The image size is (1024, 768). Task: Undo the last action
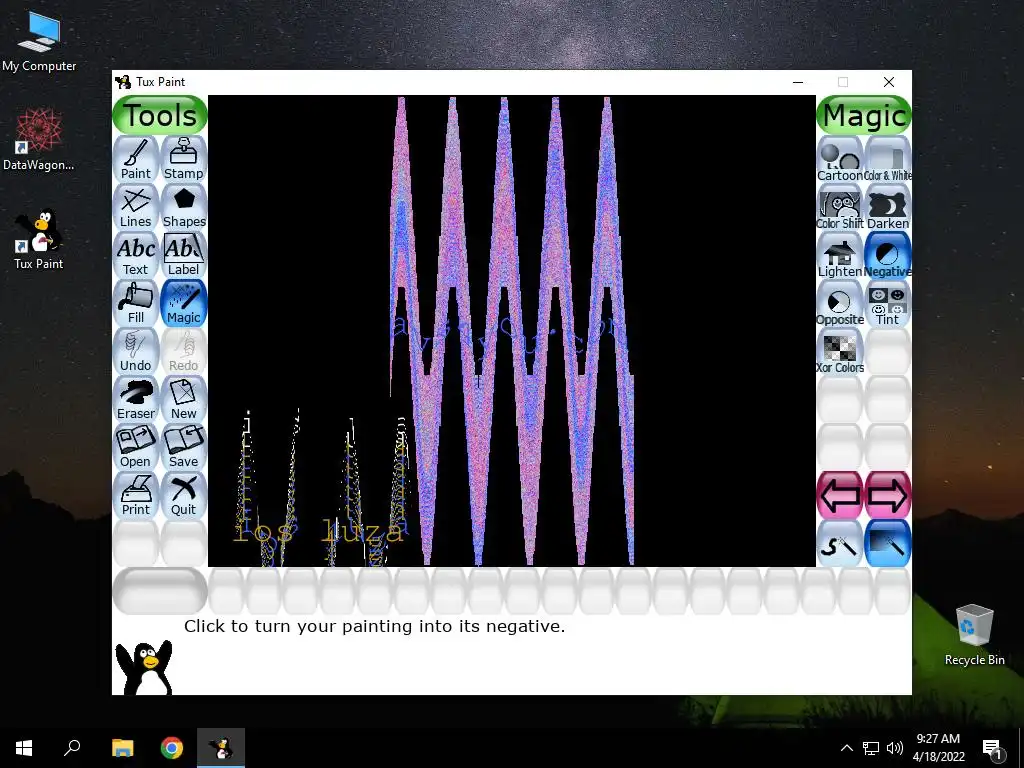pos(136,351)
